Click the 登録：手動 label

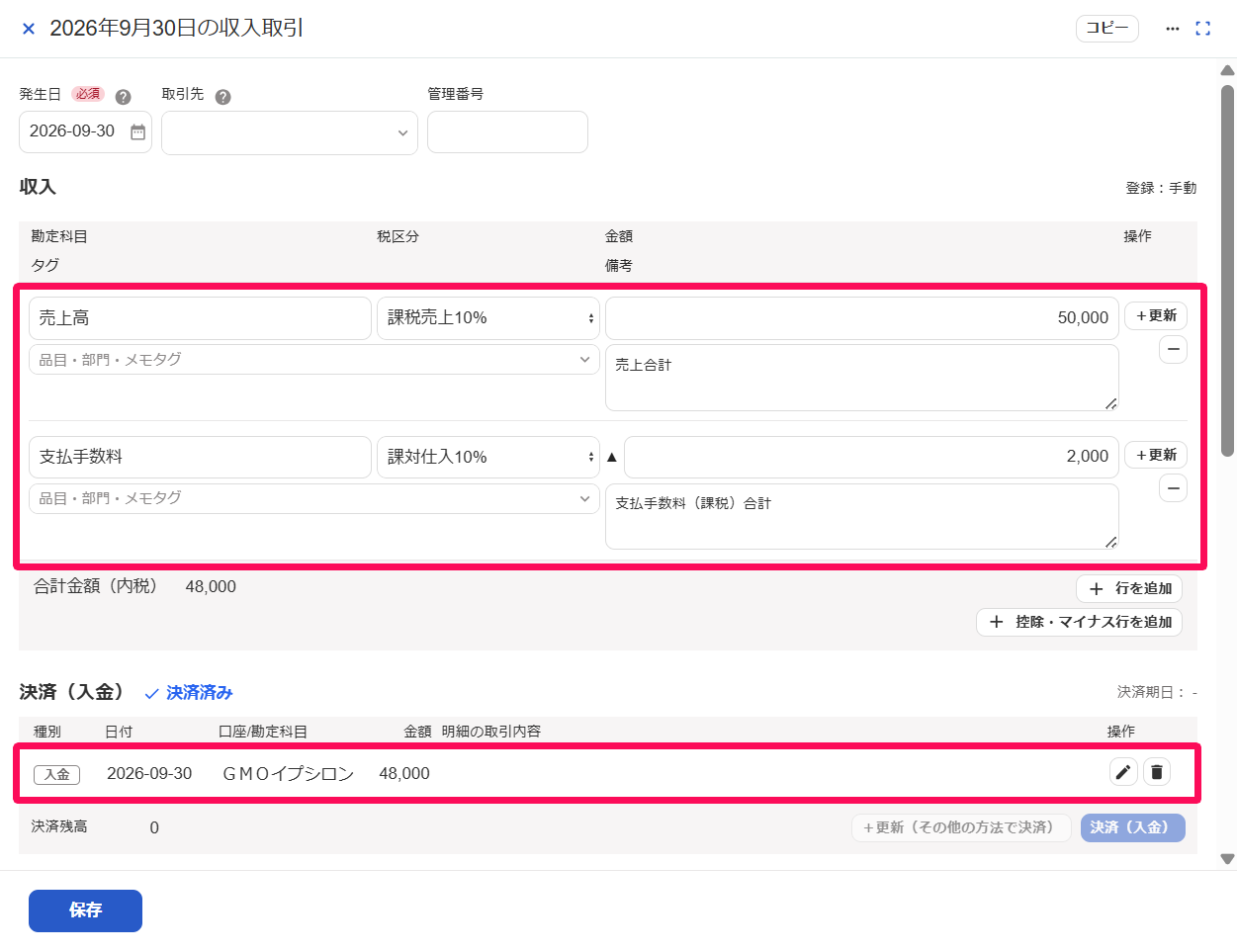(x=1161, y=188)
